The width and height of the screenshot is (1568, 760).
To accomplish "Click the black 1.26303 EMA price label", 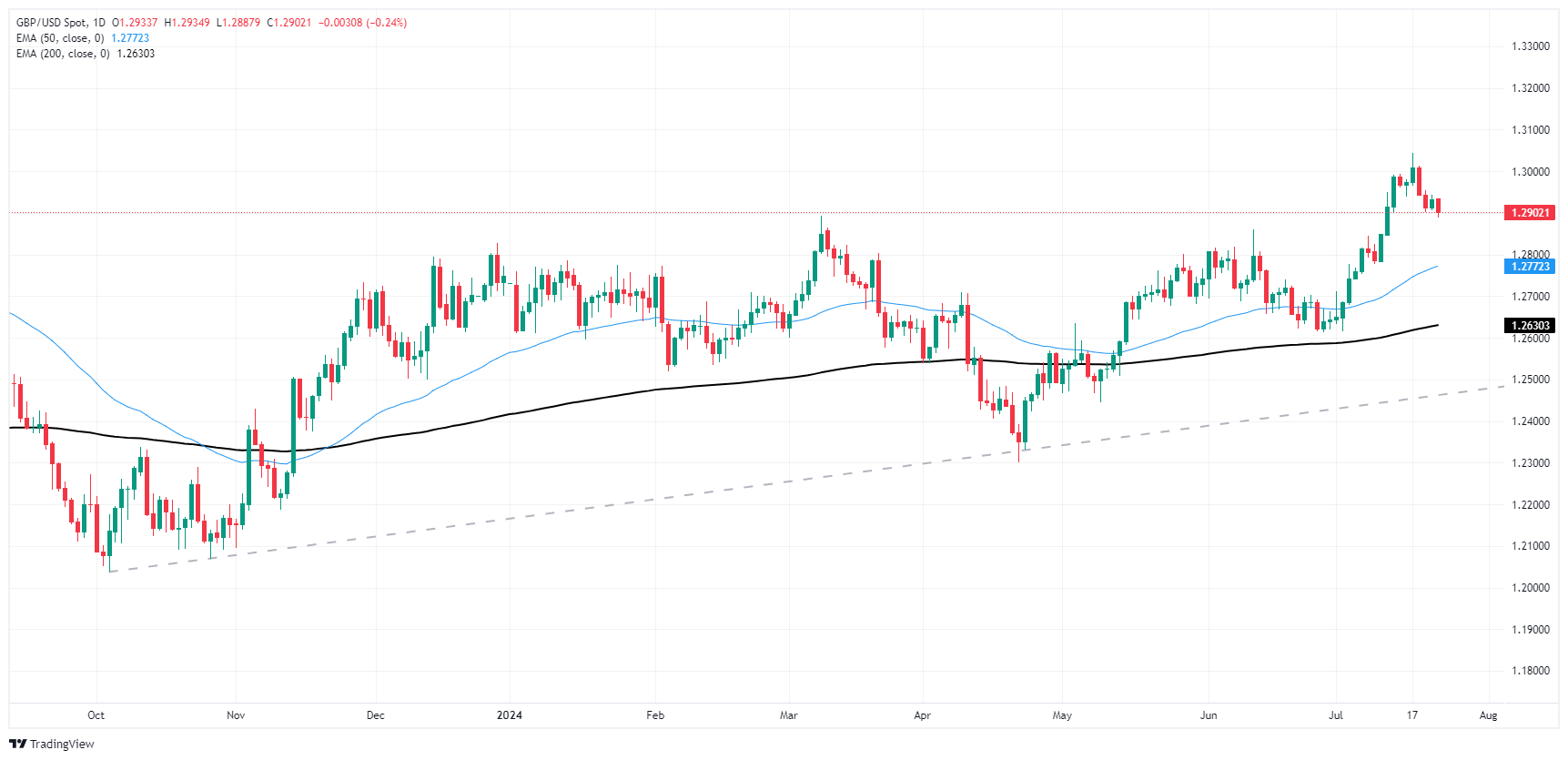I will tap(1530, 326).
